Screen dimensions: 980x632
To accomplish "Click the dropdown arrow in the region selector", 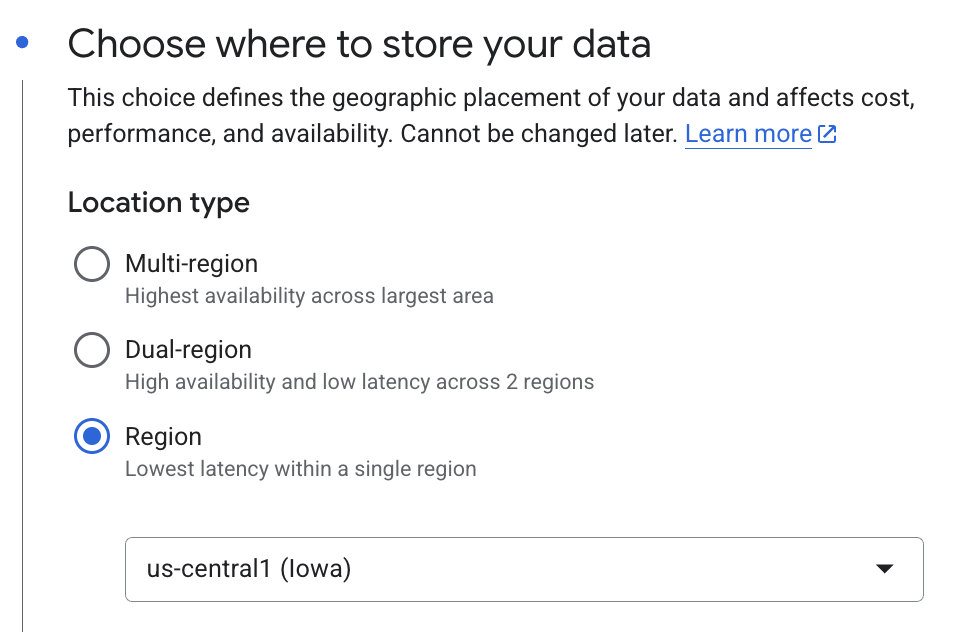I will pyautogui.click(x=884, y=569).
